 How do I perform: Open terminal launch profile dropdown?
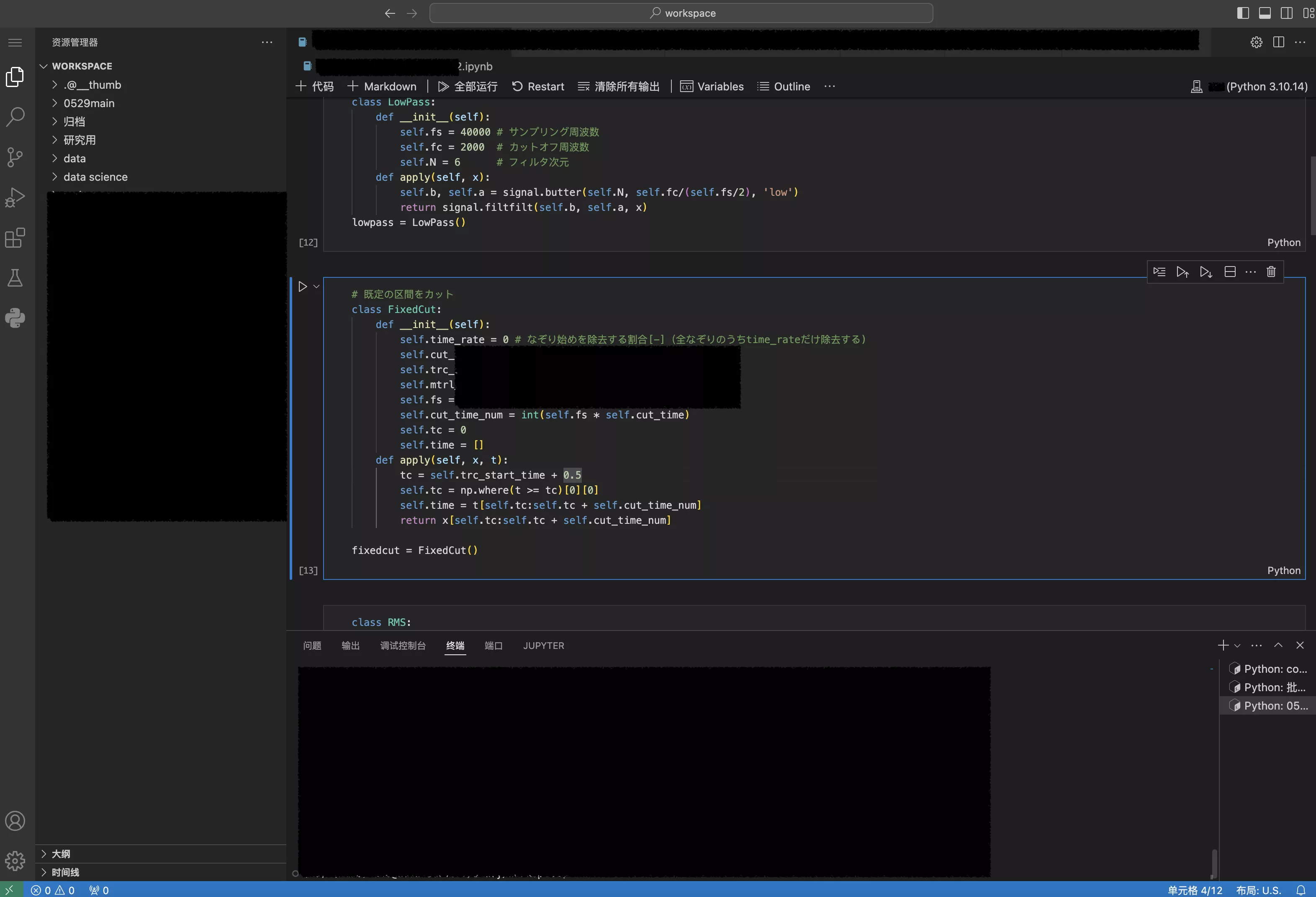1237,645
